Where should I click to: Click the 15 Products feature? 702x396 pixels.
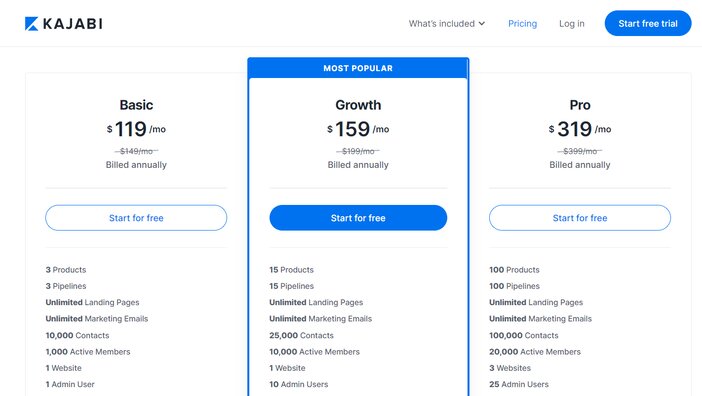291,270
